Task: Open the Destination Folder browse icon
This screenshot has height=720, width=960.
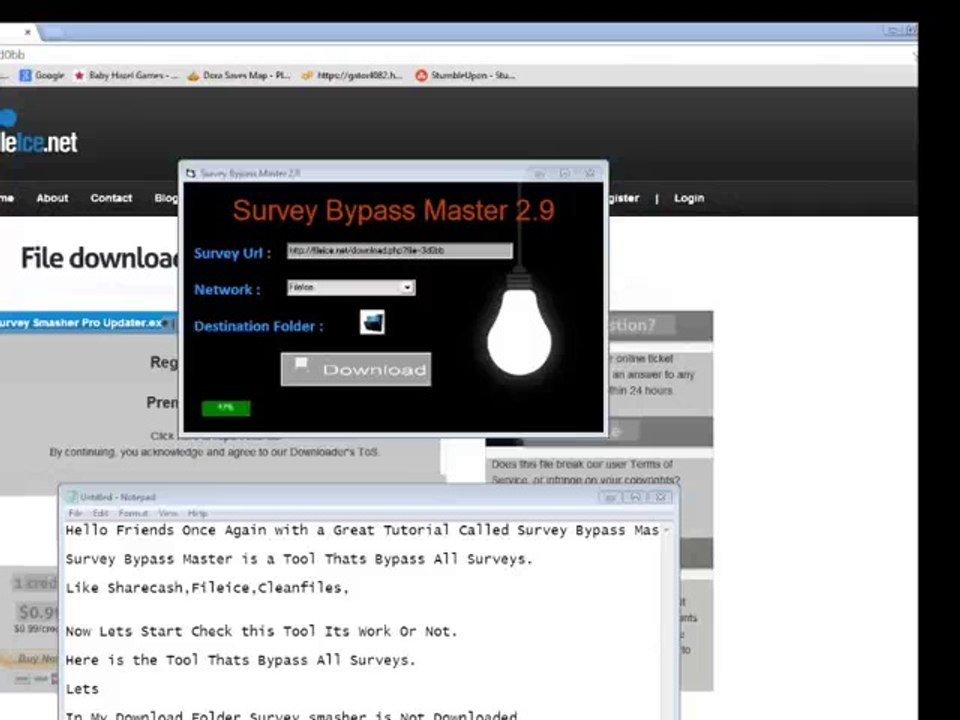Action: pyautogui.click(x=372, y=322)
